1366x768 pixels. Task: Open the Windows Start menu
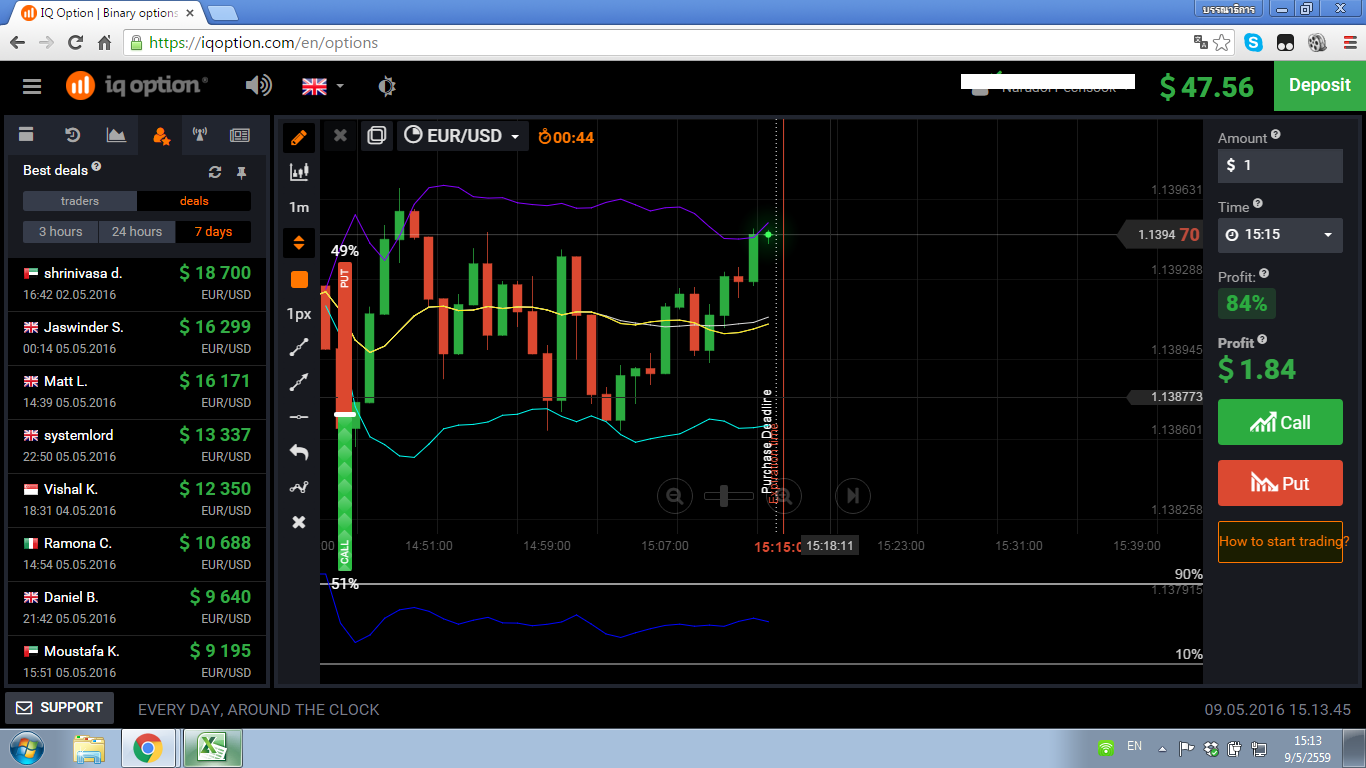tap(27, 748)
